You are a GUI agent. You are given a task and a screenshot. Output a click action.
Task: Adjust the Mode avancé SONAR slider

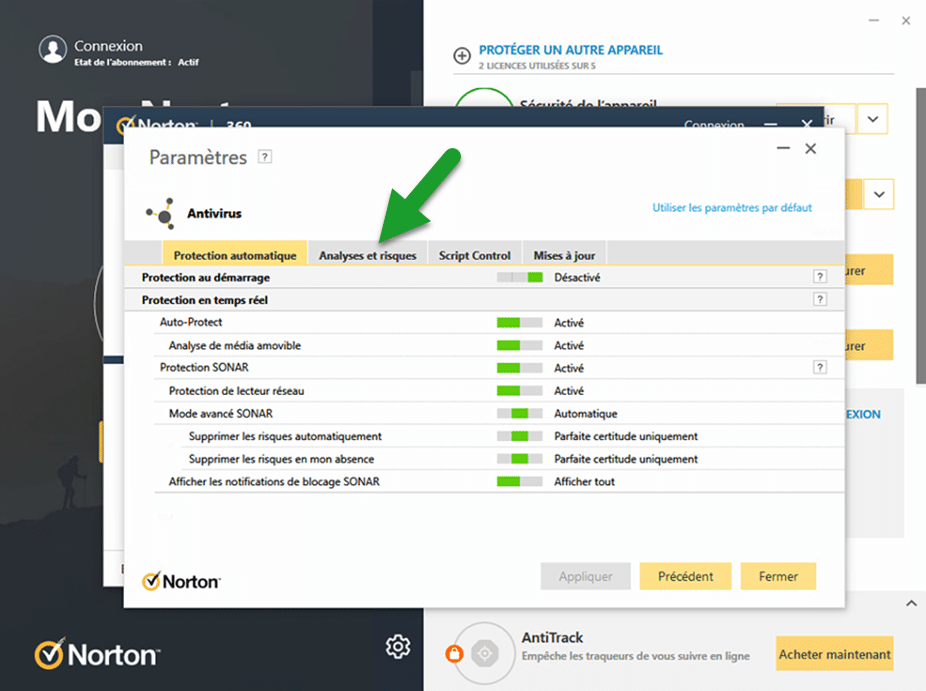coord(520,413)
